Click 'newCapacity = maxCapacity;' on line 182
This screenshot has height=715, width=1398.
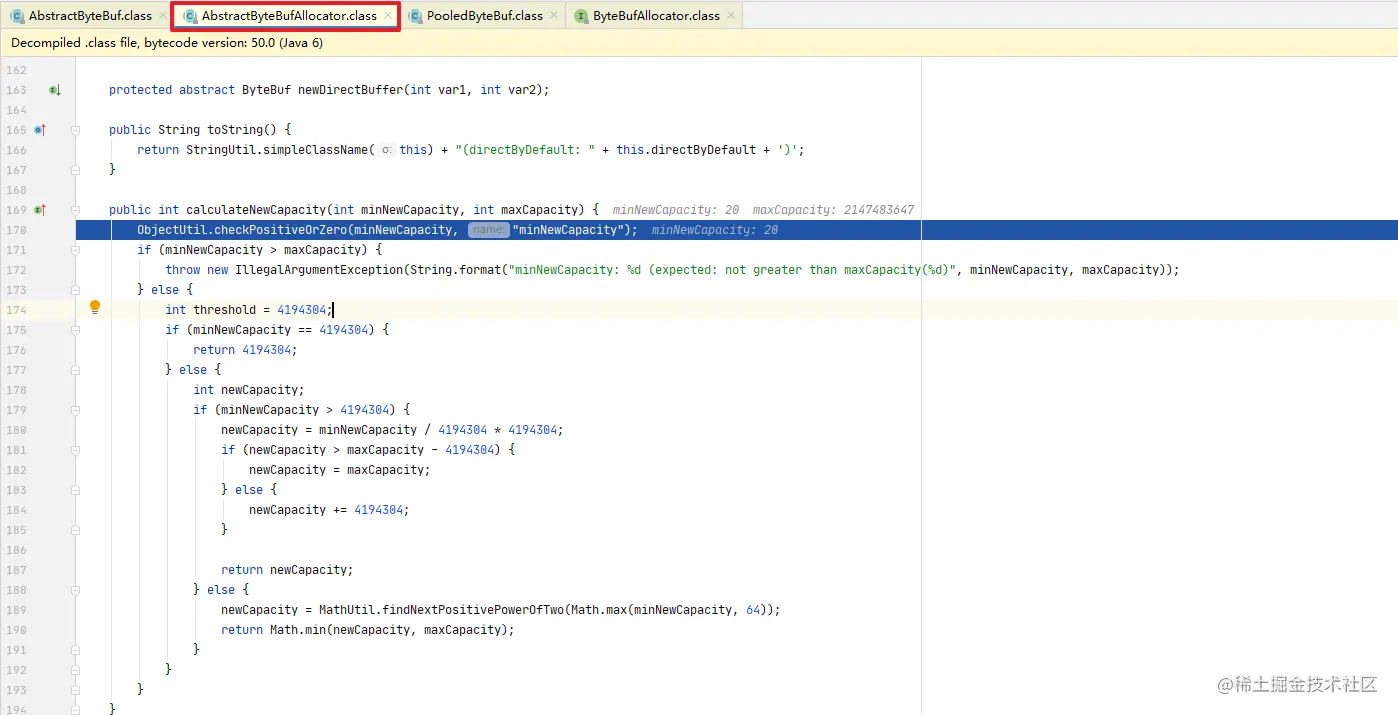point(340,470)
